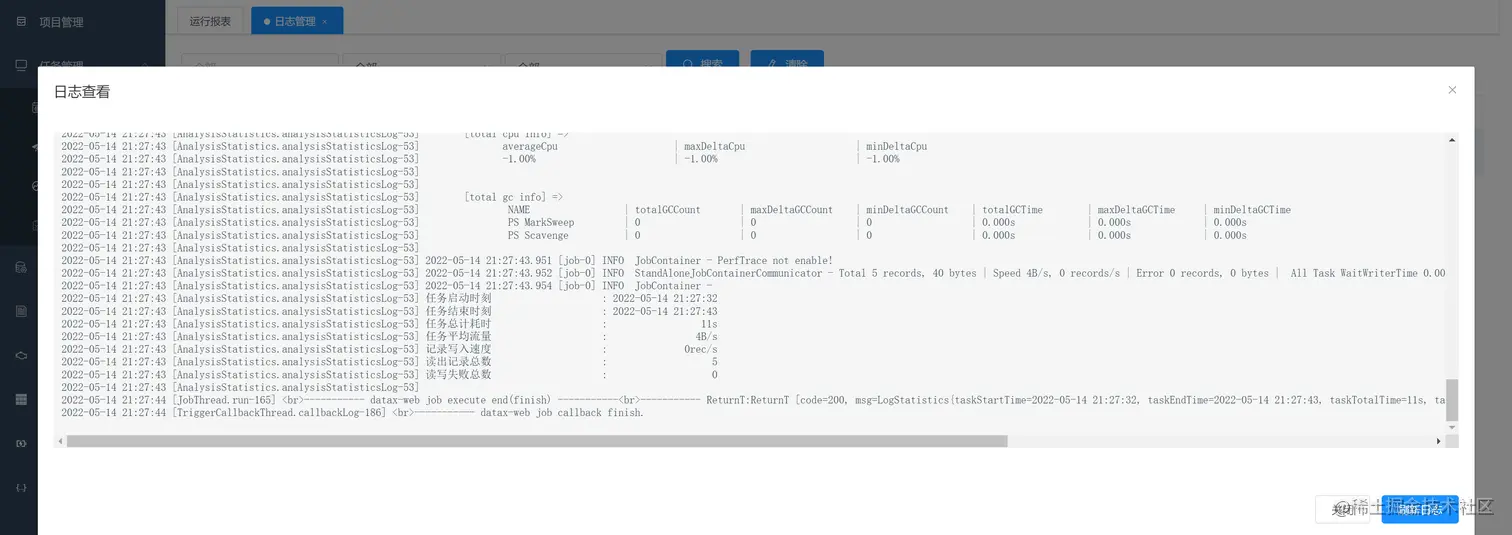This screenshot has height=535, width=1512.
Task: Click the right arrow of horizontal scrollbar
Action: point(1439,441)
